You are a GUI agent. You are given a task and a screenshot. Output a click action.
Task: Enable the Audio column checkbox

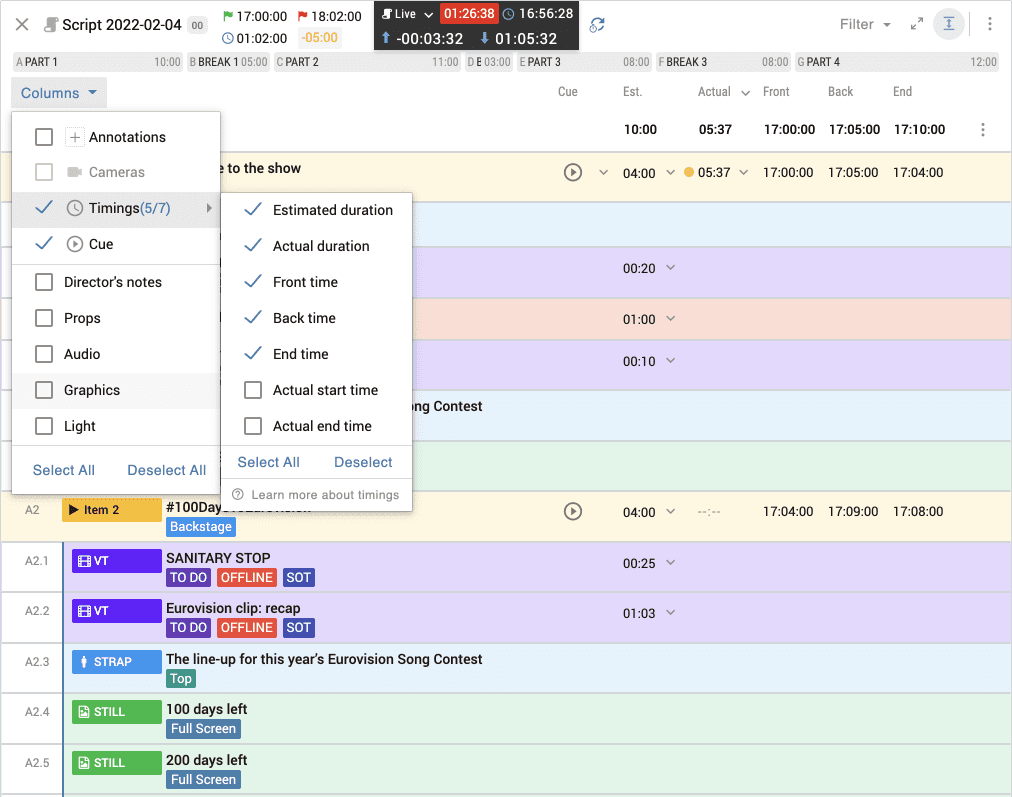coord(44,354)
